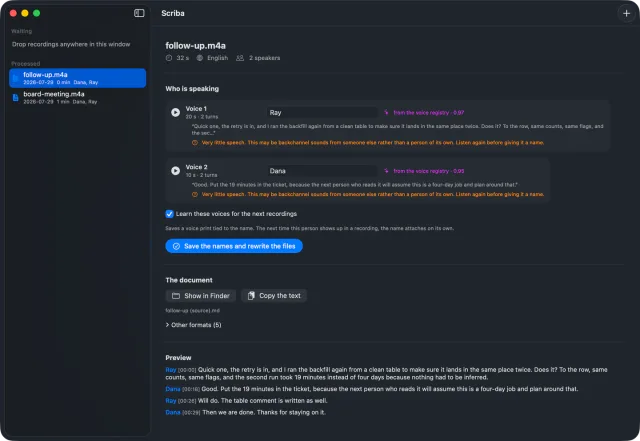This screenshot has width=640, height=441.
Task: Click the 'Voice 1' label
Action: (196, 109)
